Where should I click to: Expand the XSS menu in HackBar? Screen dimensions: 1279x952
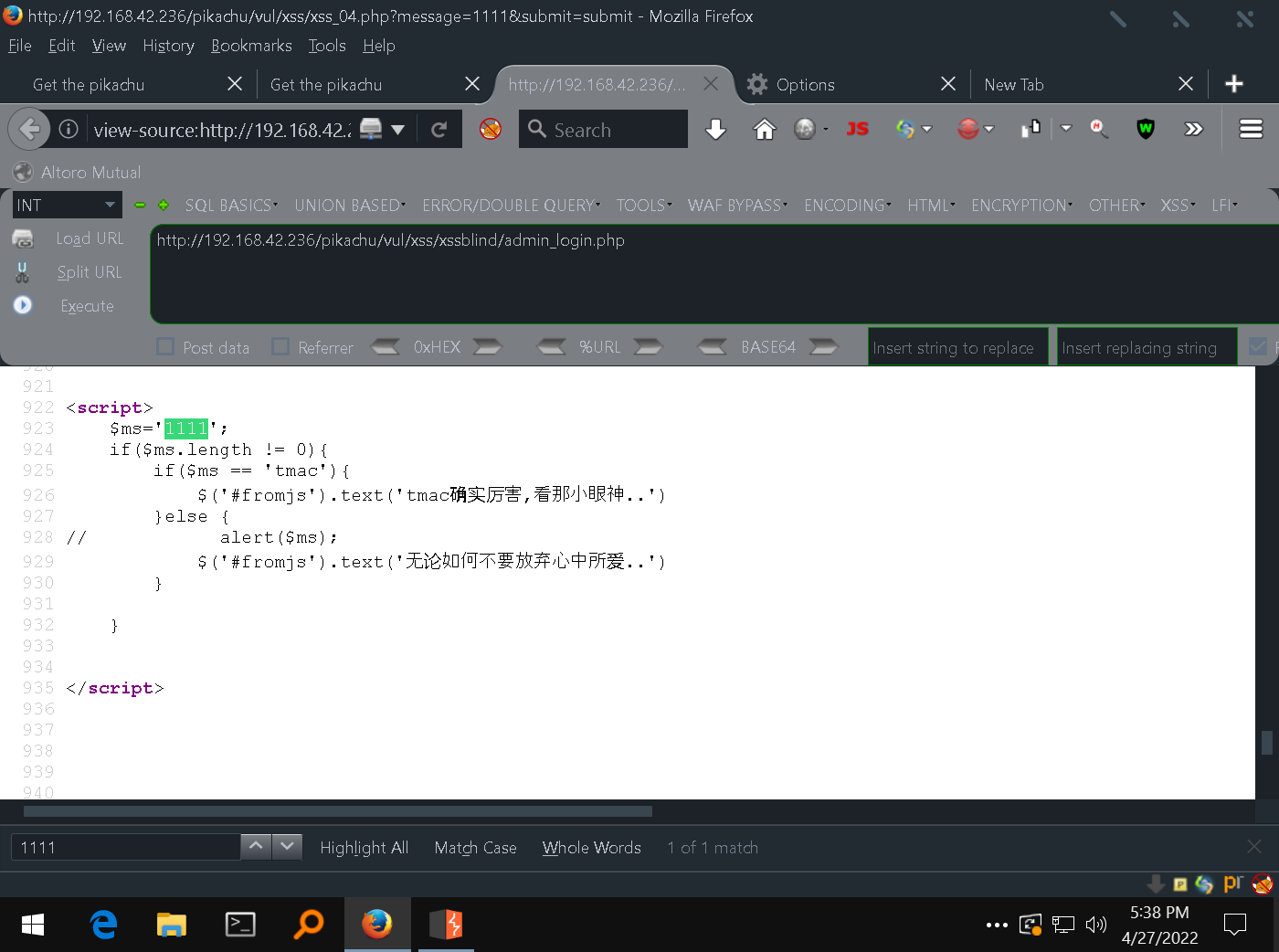1178,206
